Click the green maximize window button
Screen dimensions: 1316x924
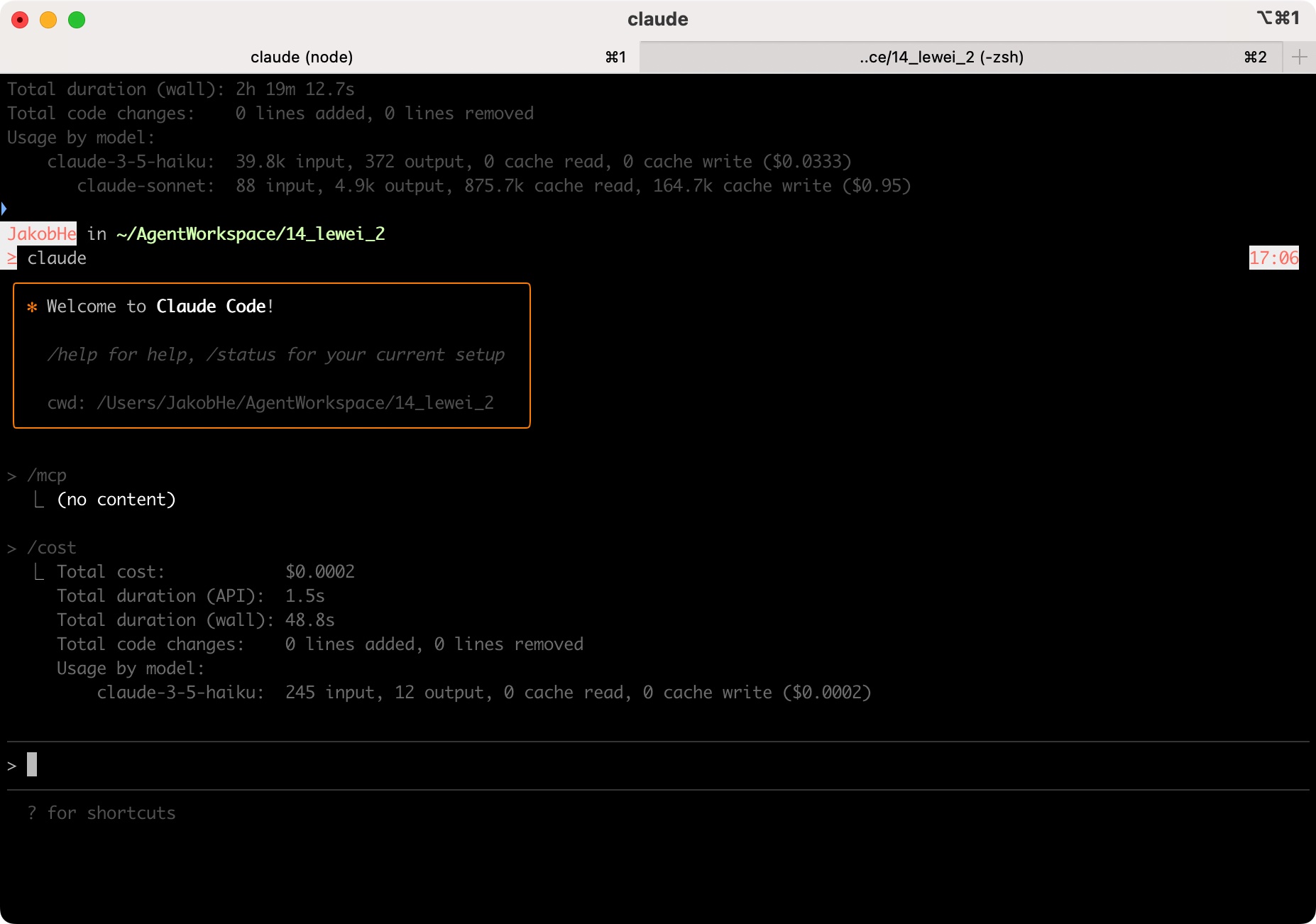pos(77,20)
